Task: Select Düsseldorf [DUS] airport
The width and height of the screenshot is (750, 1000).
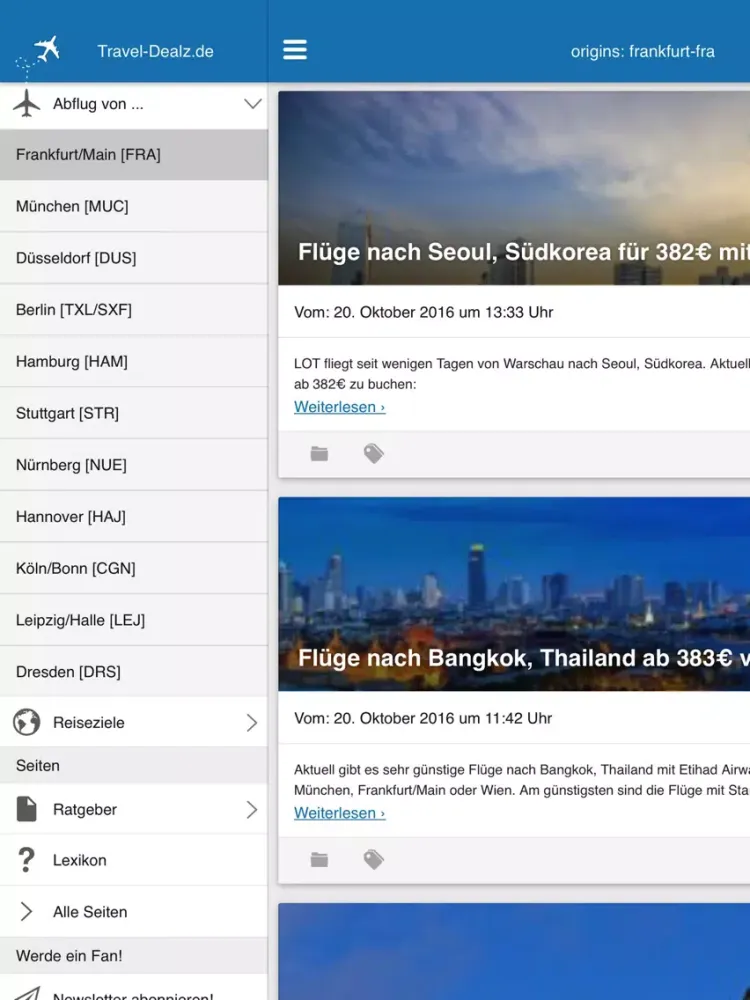Action: pyautogui.click(x=134, y=258)
